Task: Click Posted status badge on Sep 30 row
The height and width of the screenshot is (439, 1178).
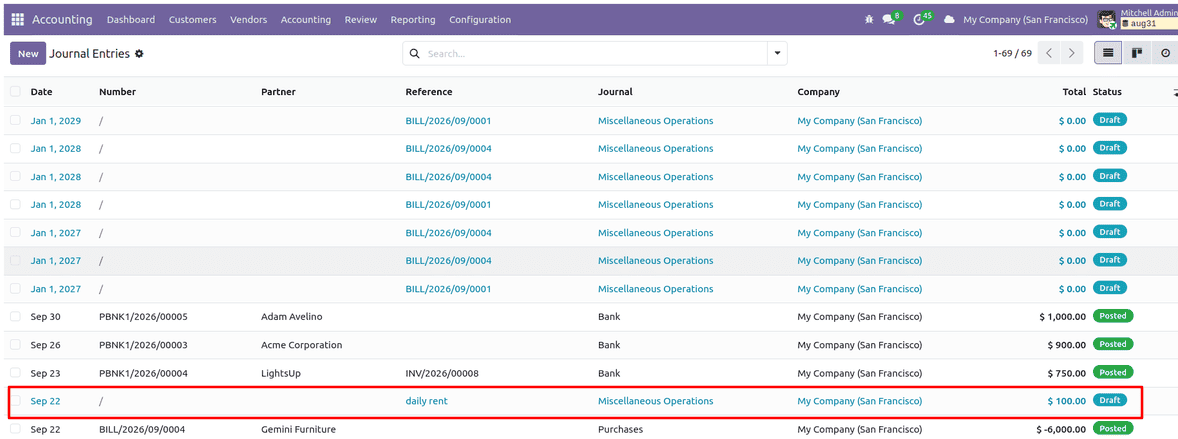Action: point(1113,316)
